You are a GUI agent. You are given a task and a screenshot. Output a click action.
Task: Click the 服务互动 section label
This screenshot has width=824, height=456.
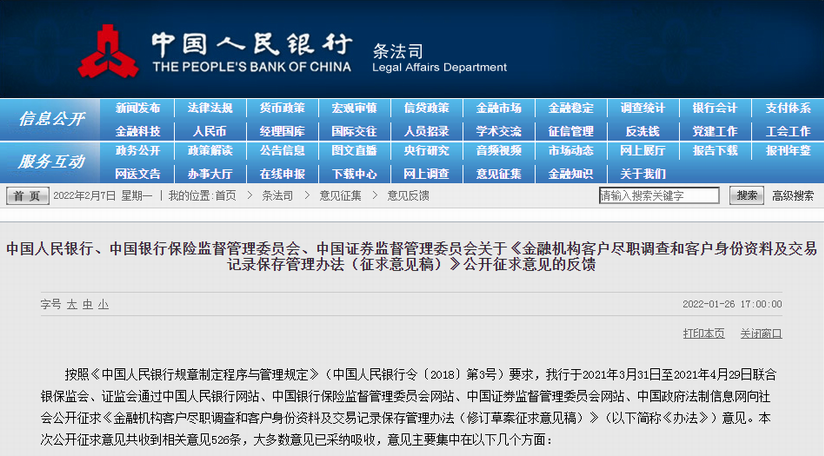[51, 161]
